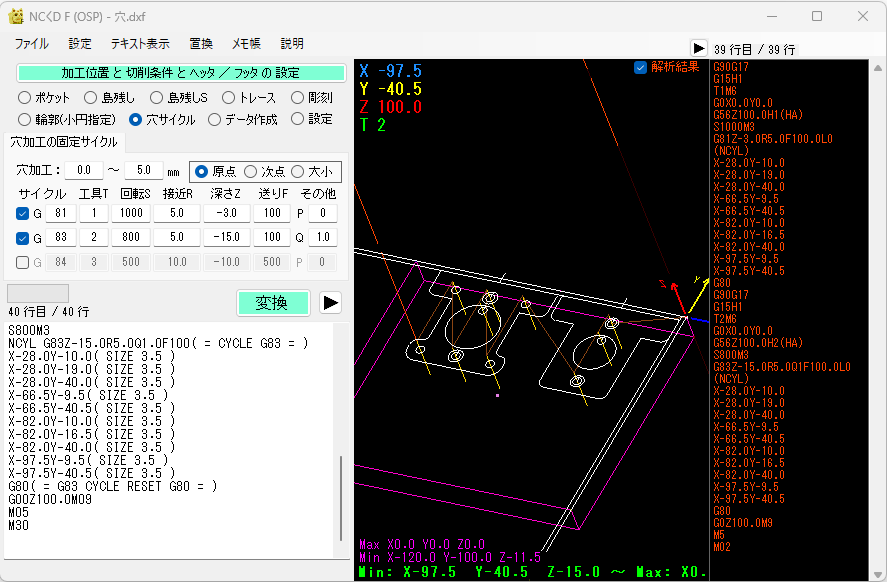The width and height of the screenshot is (887, 582).
Task: Pick the データ作成 radio button
Action: [x=214, y=119]
